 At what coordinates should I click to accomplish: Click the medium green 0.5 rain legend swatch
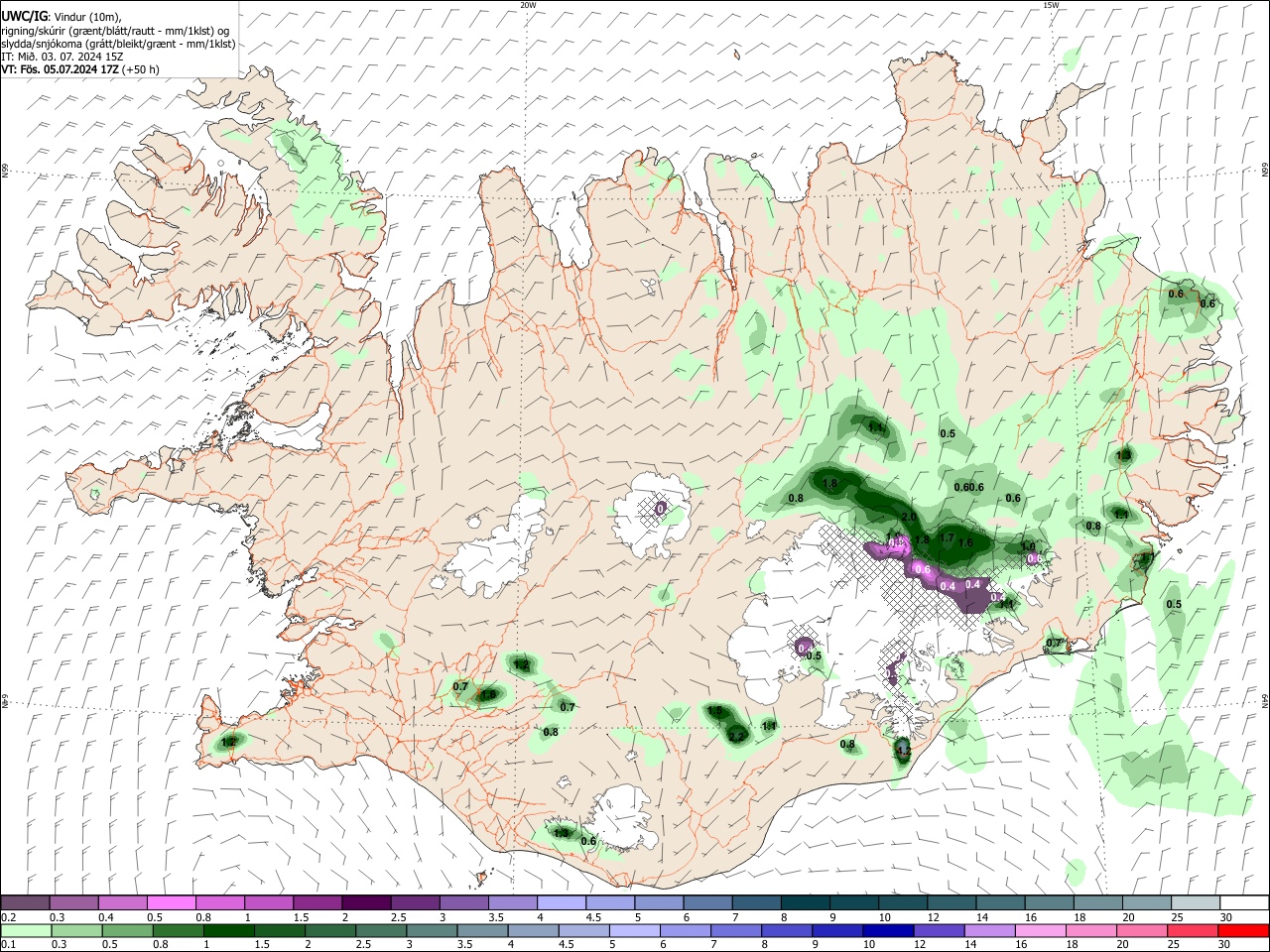tap(127, 930)
